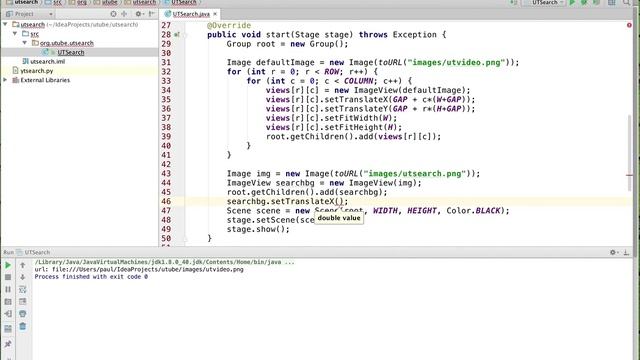This screenshot has height=360, width=640.
Task: Run UTSearch from top toolbar
Action: (572, 2)
